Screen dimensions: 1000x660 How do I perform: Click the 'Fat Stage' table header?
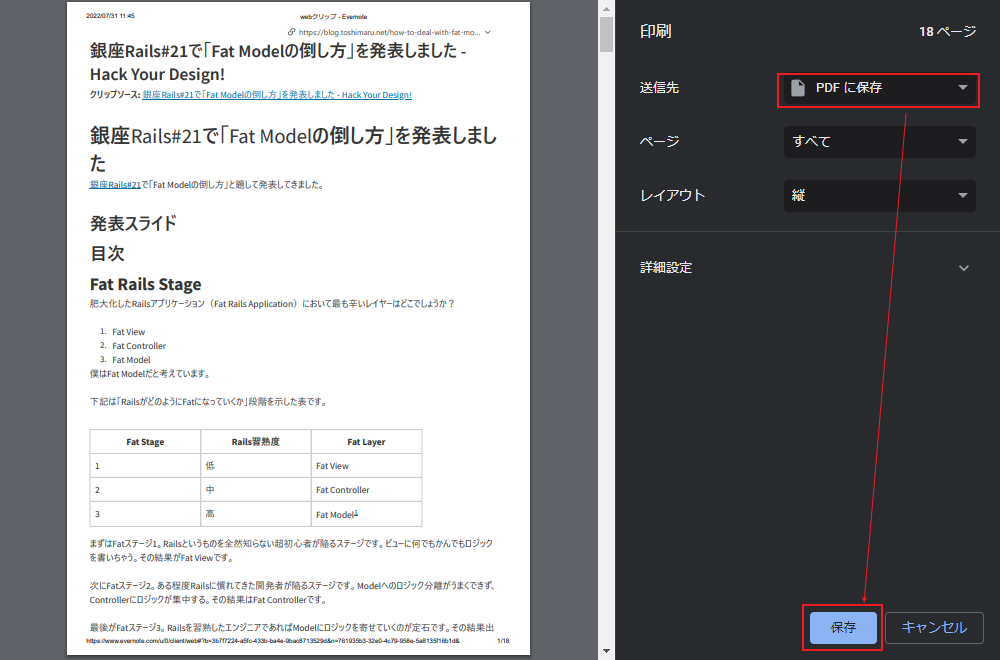click(145, 442)
